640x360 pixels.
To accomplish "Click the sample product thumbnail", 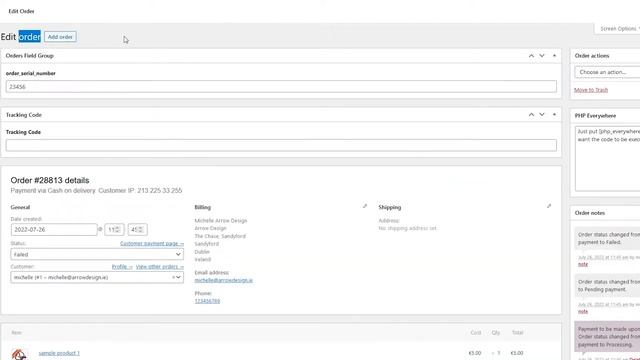I will (19, 354).
